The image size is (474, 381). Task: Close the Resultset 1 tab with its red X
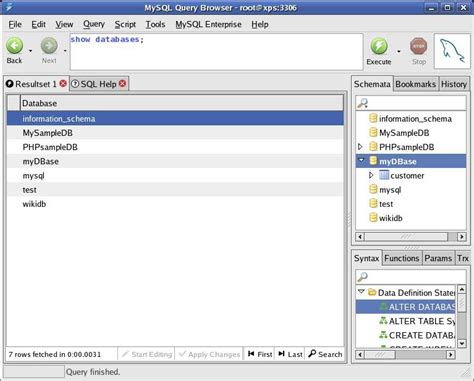pyautogui.click(x=63, y=84)
